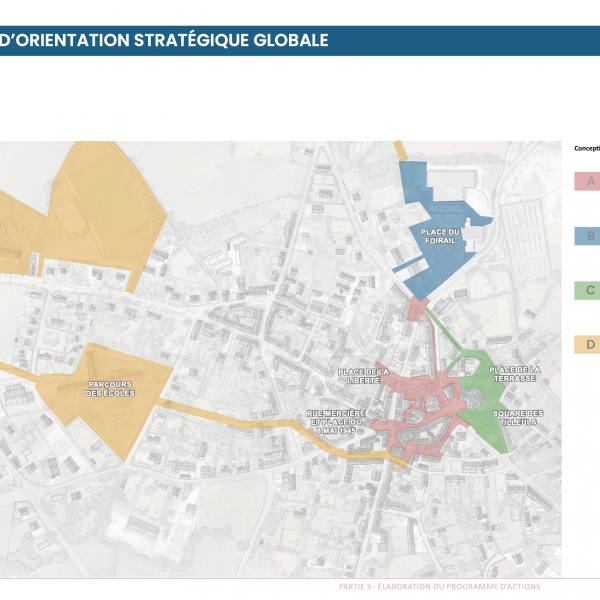The height and width of the screenshot is (600, 600).
Task: Select the orange path segment above the blue zone
Action: 402,150
